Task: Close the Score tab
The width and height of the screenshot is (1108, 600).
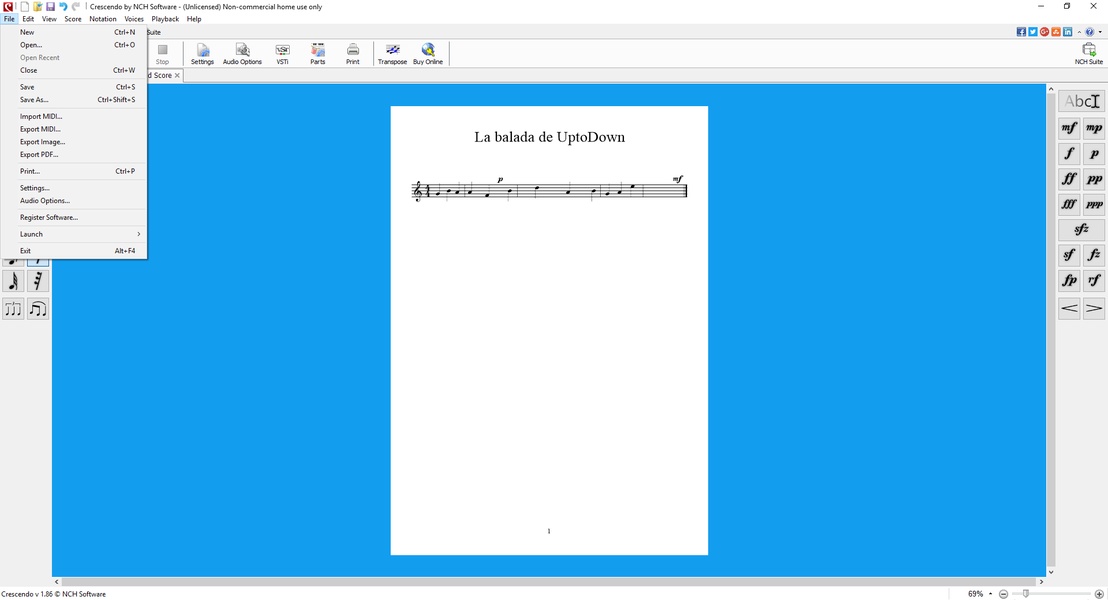Action: (177, 75)
